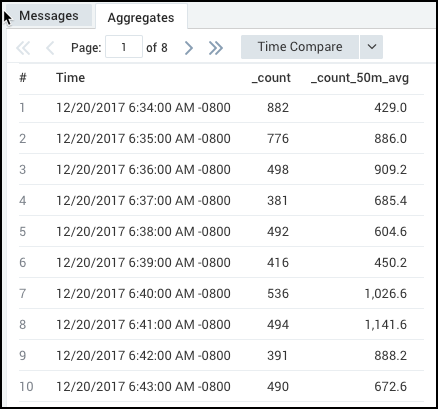Screen dimensions: 438x409
Task: Select row 1 with 6:34:00 AM timestamp
Action: pyautogui.click(x=221, y=108)
